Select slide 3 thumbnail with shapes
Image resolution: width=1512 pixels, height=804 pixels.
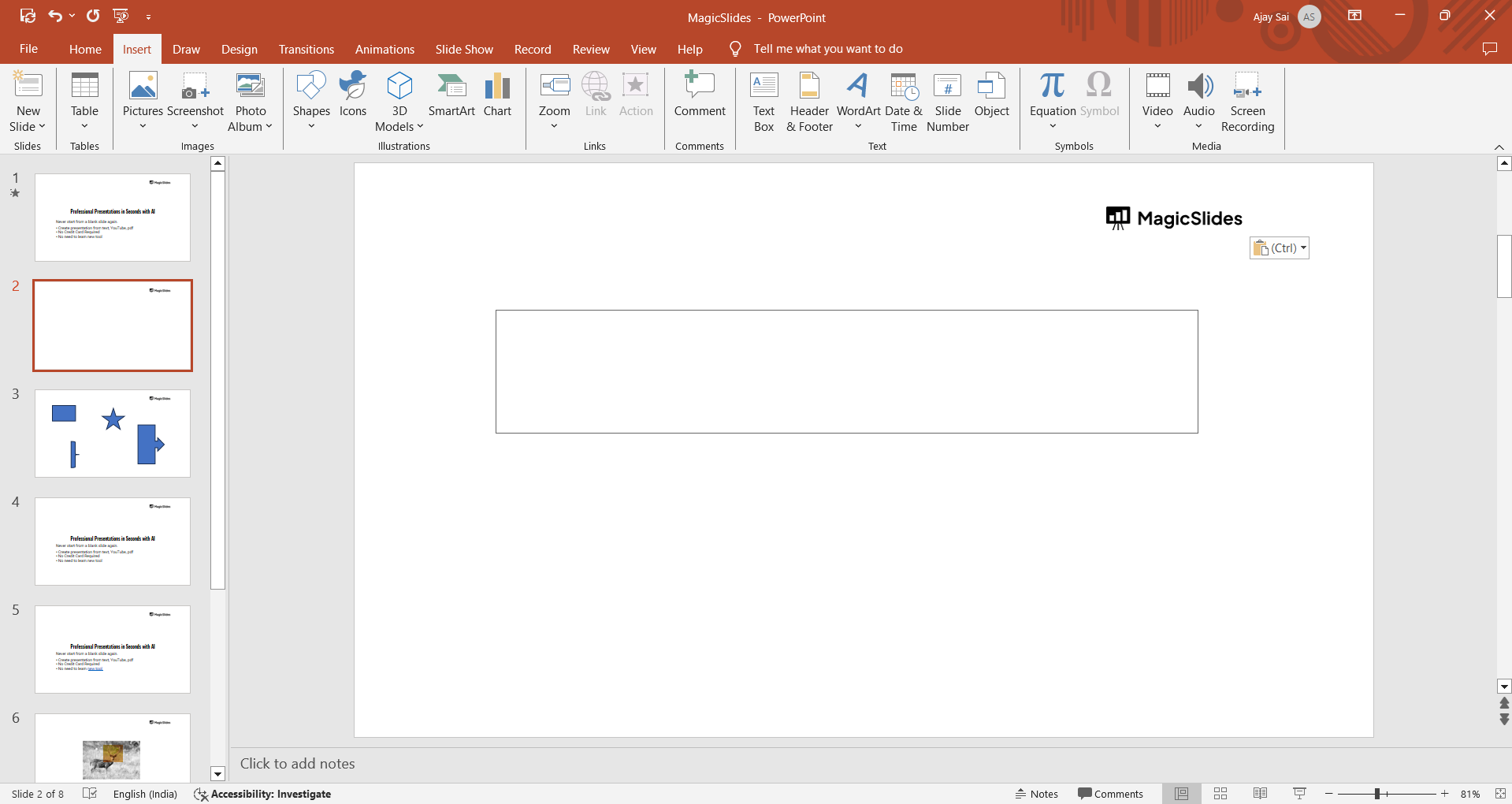[x=113, y=434]
